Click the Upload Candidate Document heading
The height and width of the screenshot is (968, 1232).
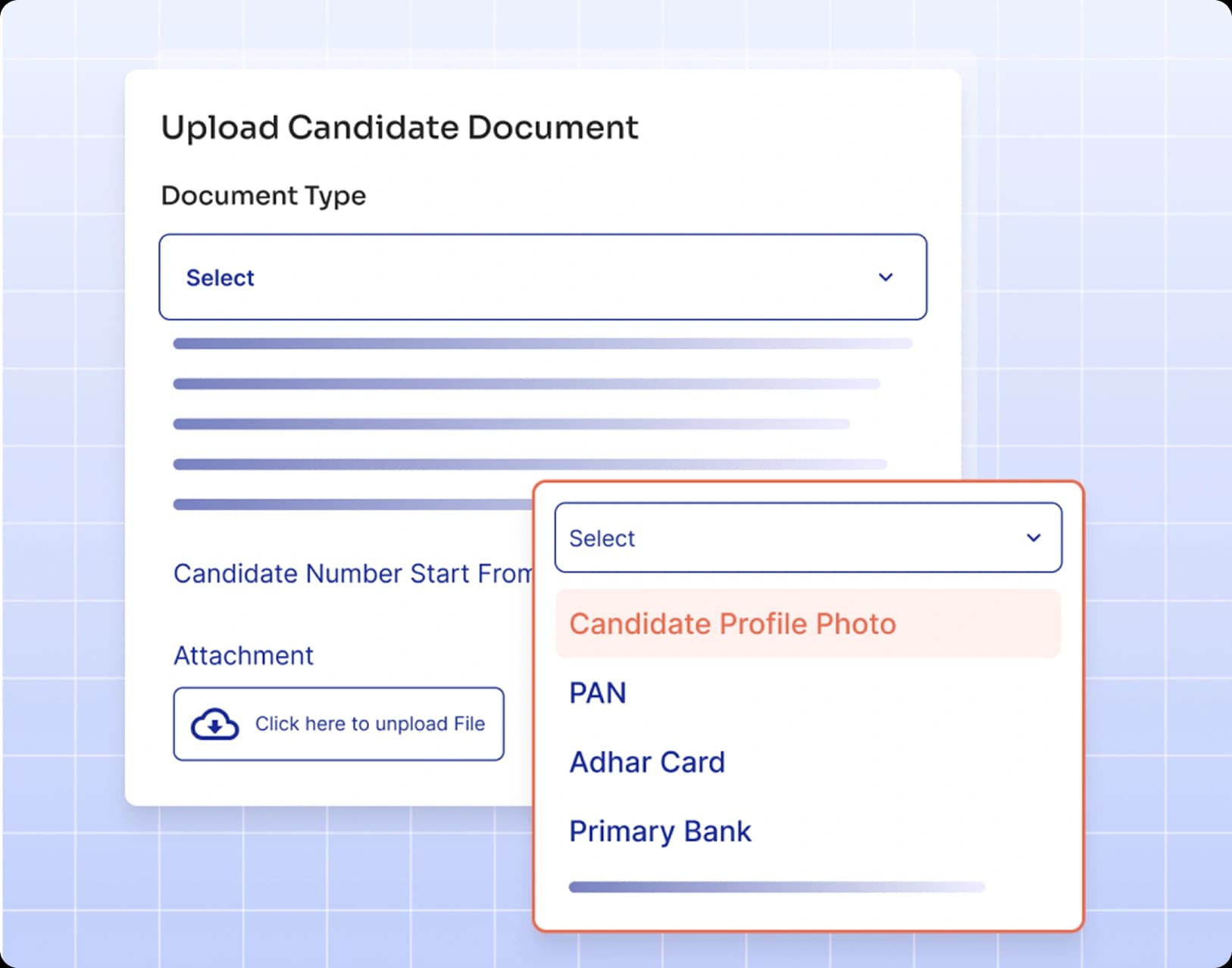[x=399, y=126]
